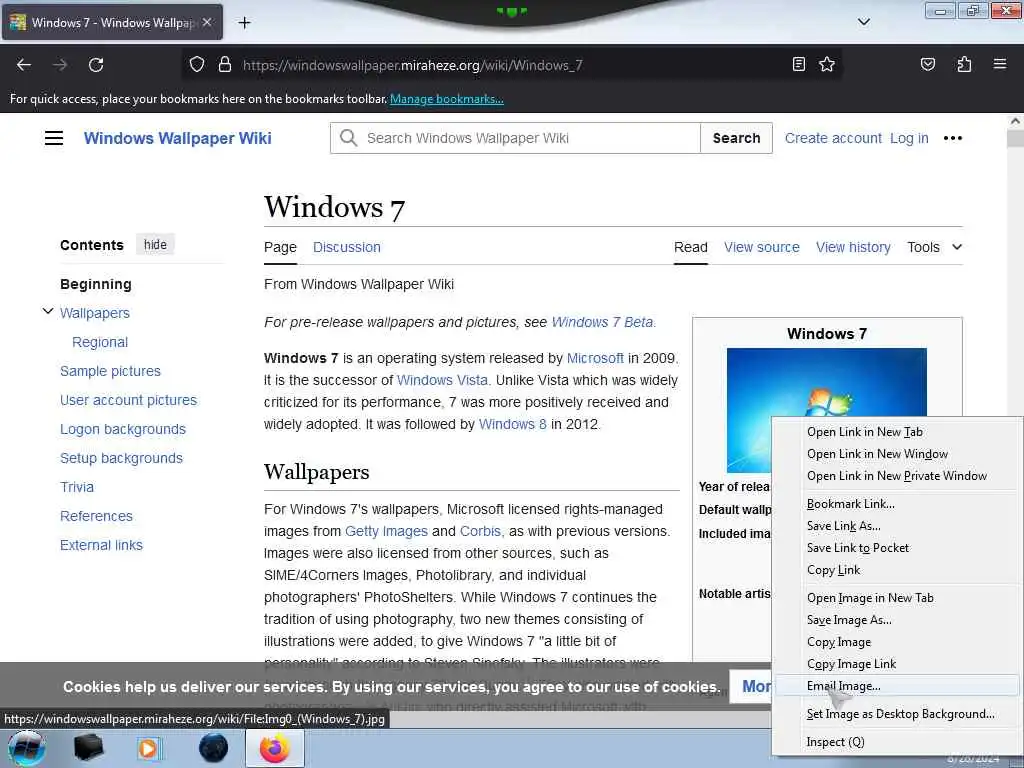Screen dimensions: 1024x768
Task: Click the page scrollbar up arrow
Action: coord(1015,121)
